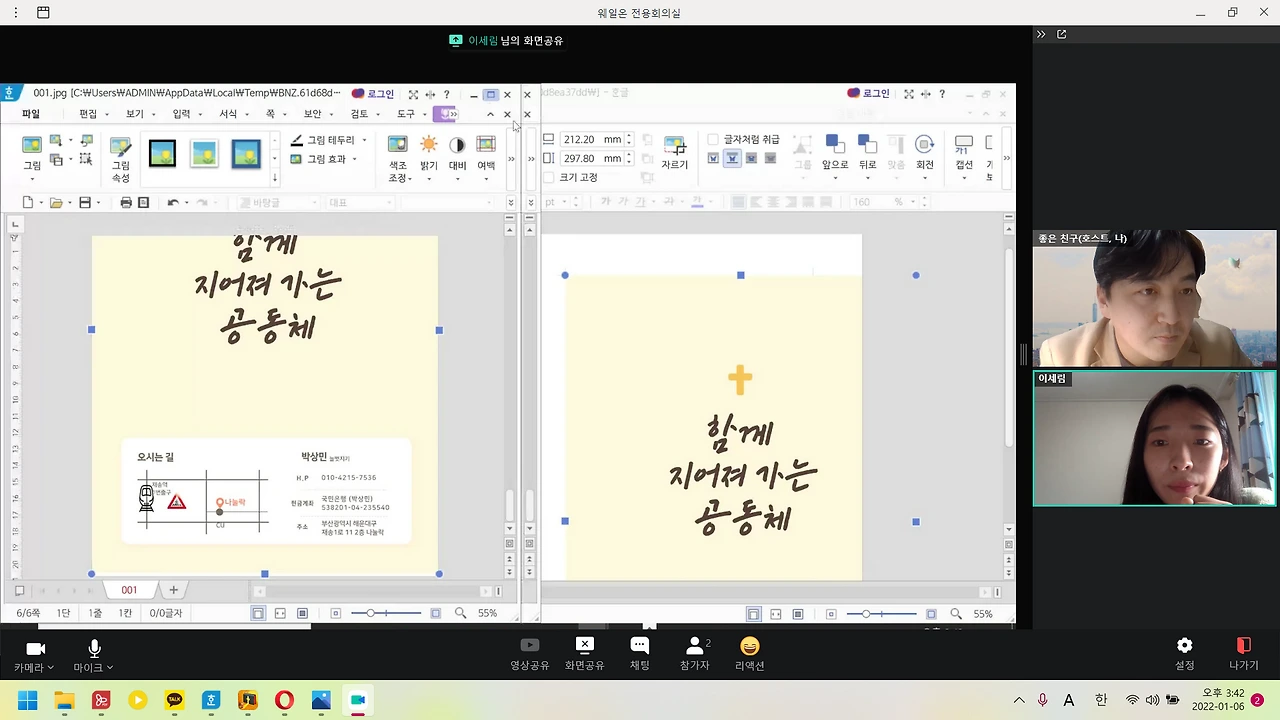This screenshot has width=1280, height=720.
Task: Open Zoom 채팅 chat panel
Action: tap(640, 654)
